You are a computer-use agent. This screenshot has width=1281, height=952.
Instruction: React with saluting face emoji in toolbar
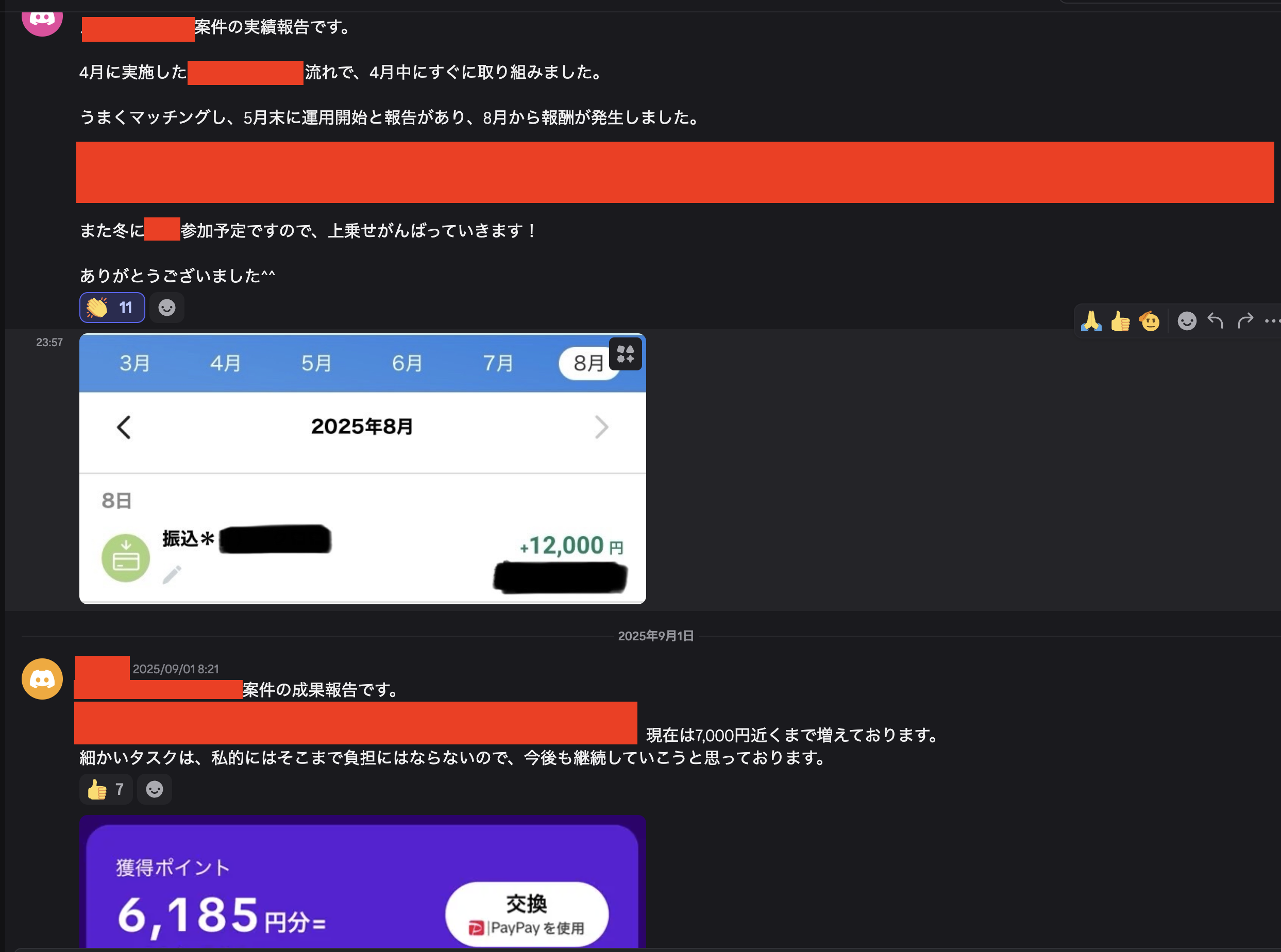point(1150,321)
